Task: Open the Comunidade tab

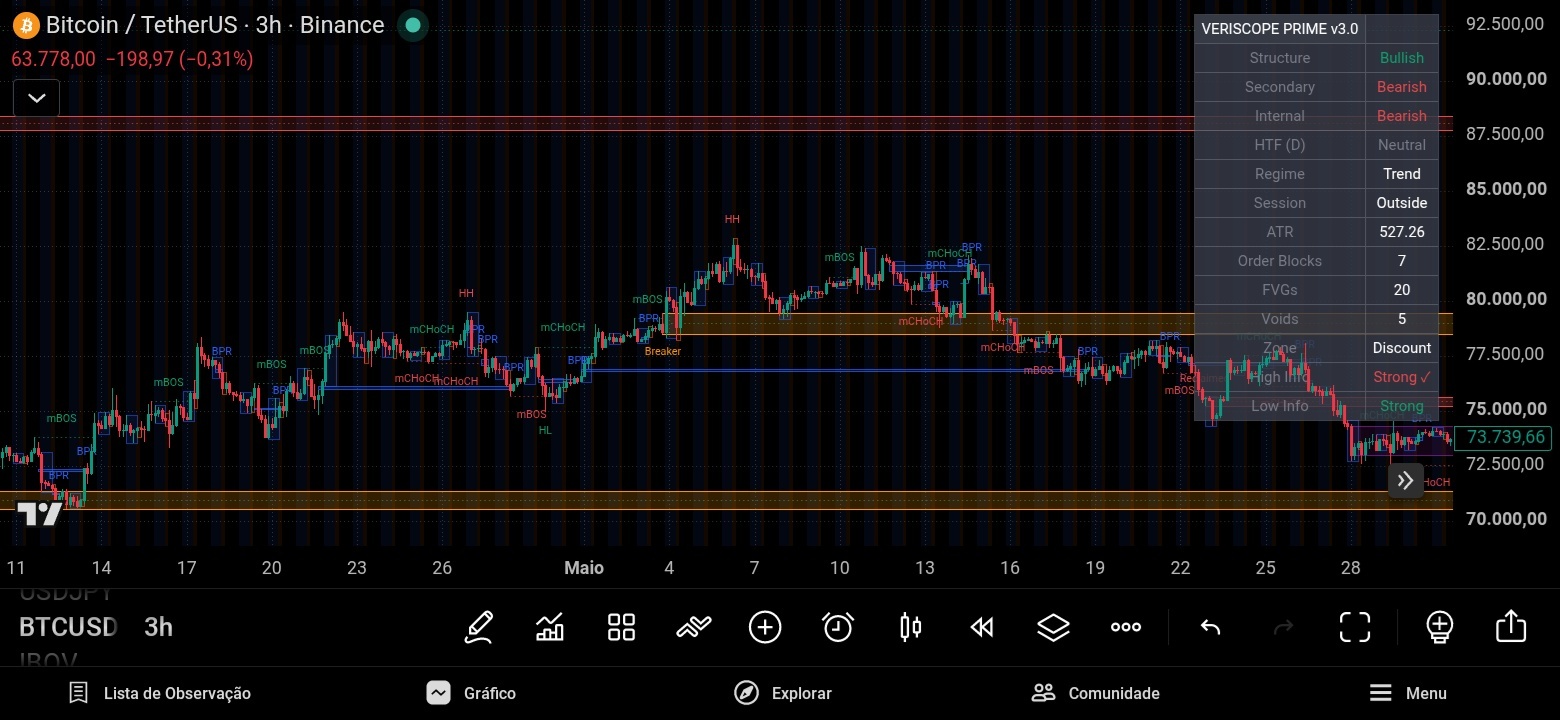Action: click(x=1095, y=693)
